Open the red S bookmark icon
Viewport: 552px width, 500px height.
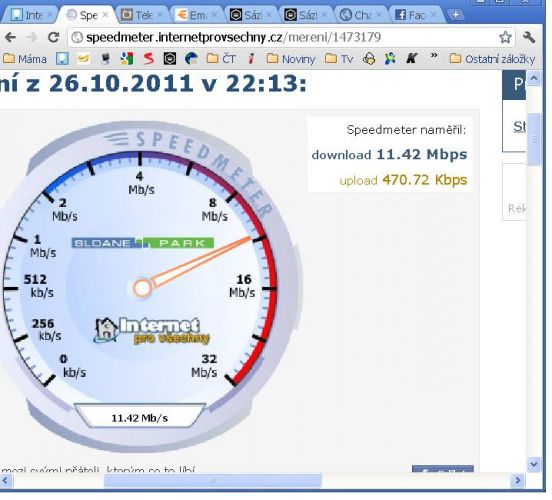(x=149, y=59)
